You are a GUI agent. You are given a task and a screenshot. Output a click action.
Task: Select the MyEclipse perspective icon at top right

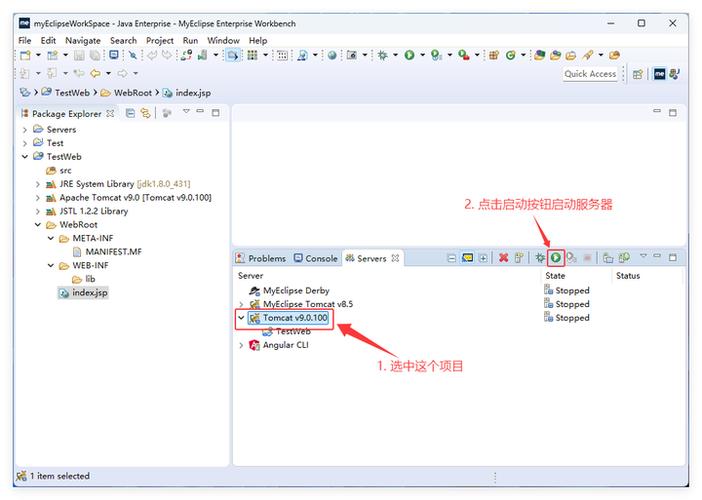[x=659, y=73]
